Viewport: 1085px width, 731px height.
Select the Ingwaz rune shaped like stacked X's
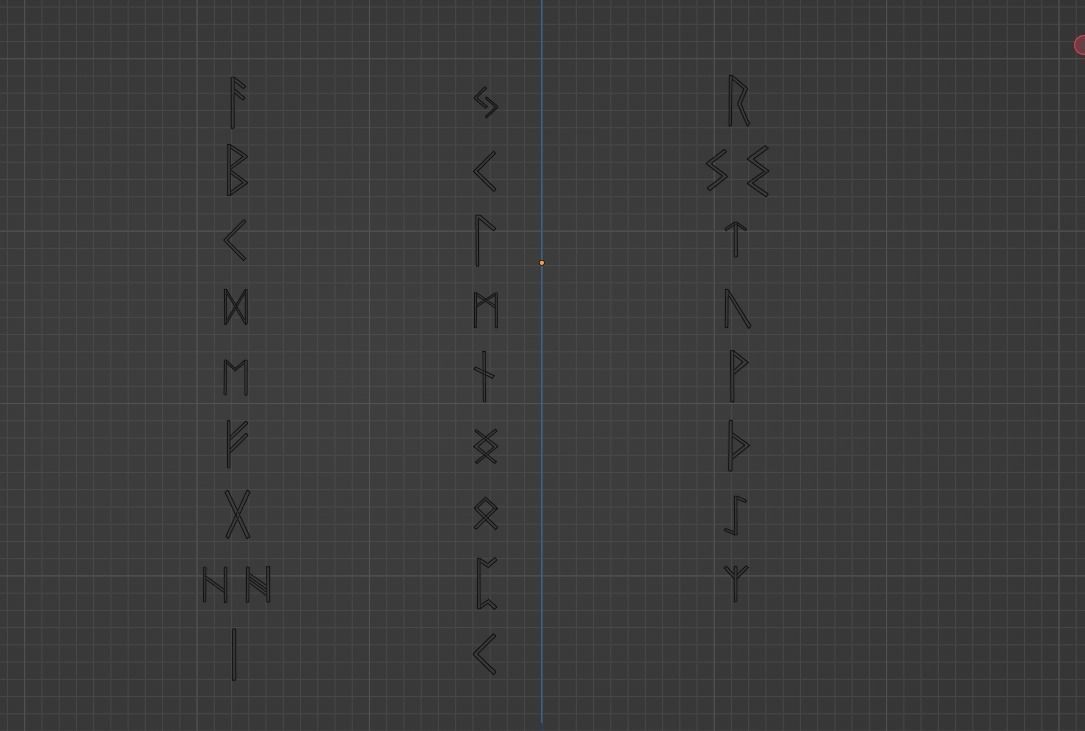[x=486, y=446]
